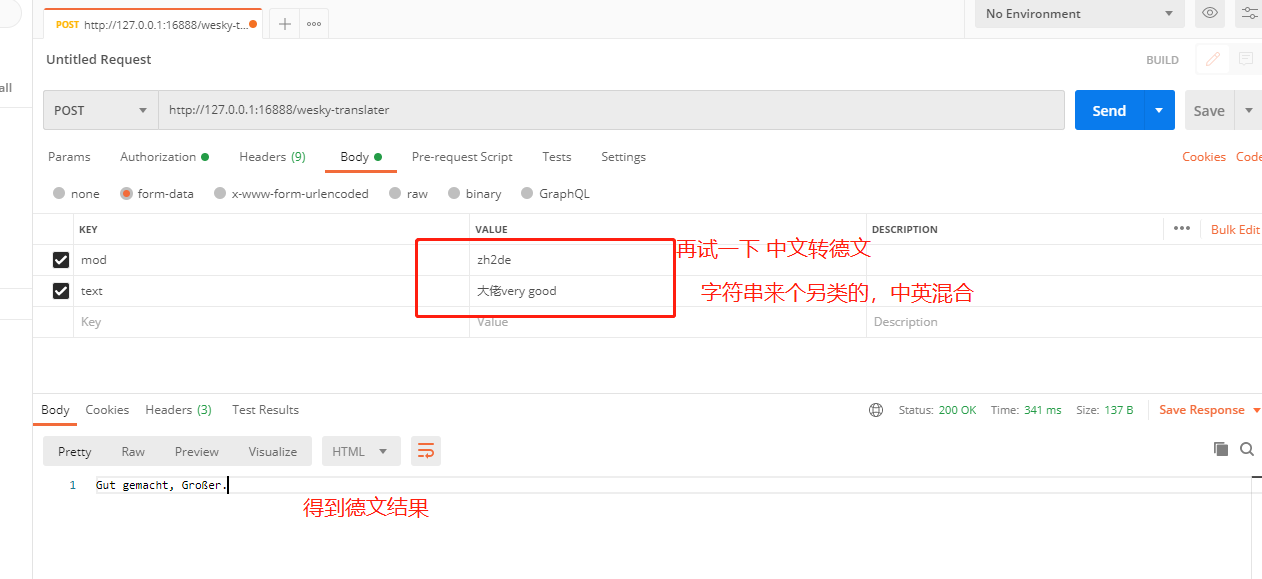Switch to the Params tab
Viewport: 1262px width, 579px height.
69,157
